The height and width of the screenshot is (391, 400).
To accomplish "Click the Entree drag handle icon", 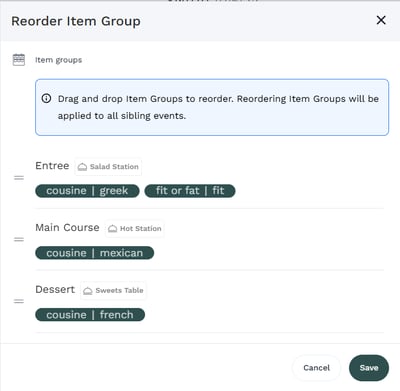I will (19, 178).
